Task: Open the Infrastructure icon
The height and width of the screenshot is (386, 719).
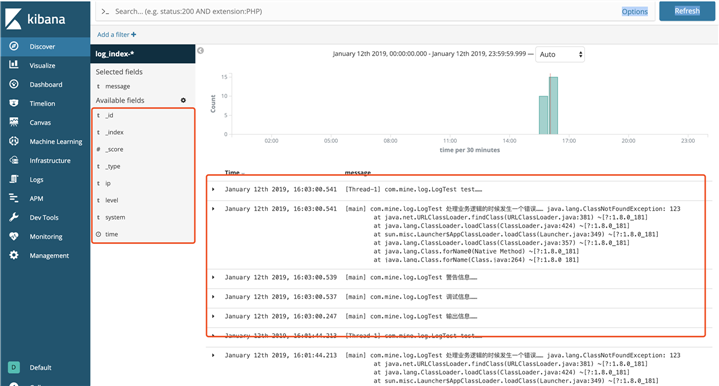Action: [14, 160]
